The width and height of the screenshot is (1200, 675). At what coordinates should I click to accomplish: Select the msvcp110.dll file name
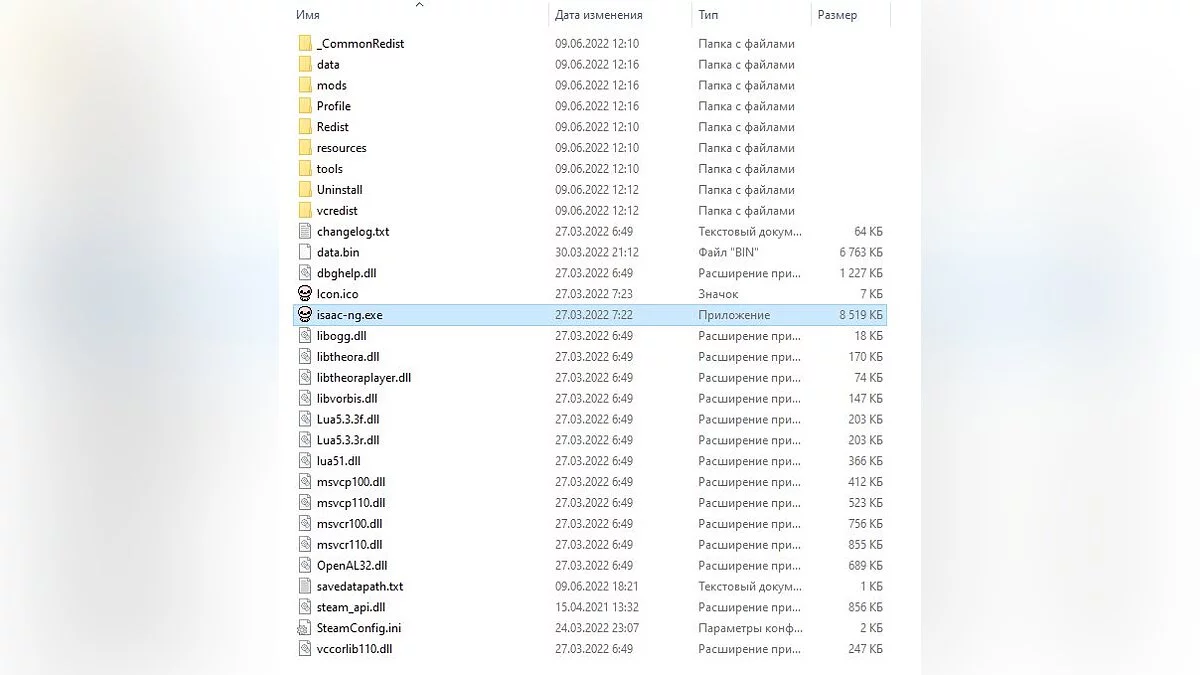[x=351, y=503]
